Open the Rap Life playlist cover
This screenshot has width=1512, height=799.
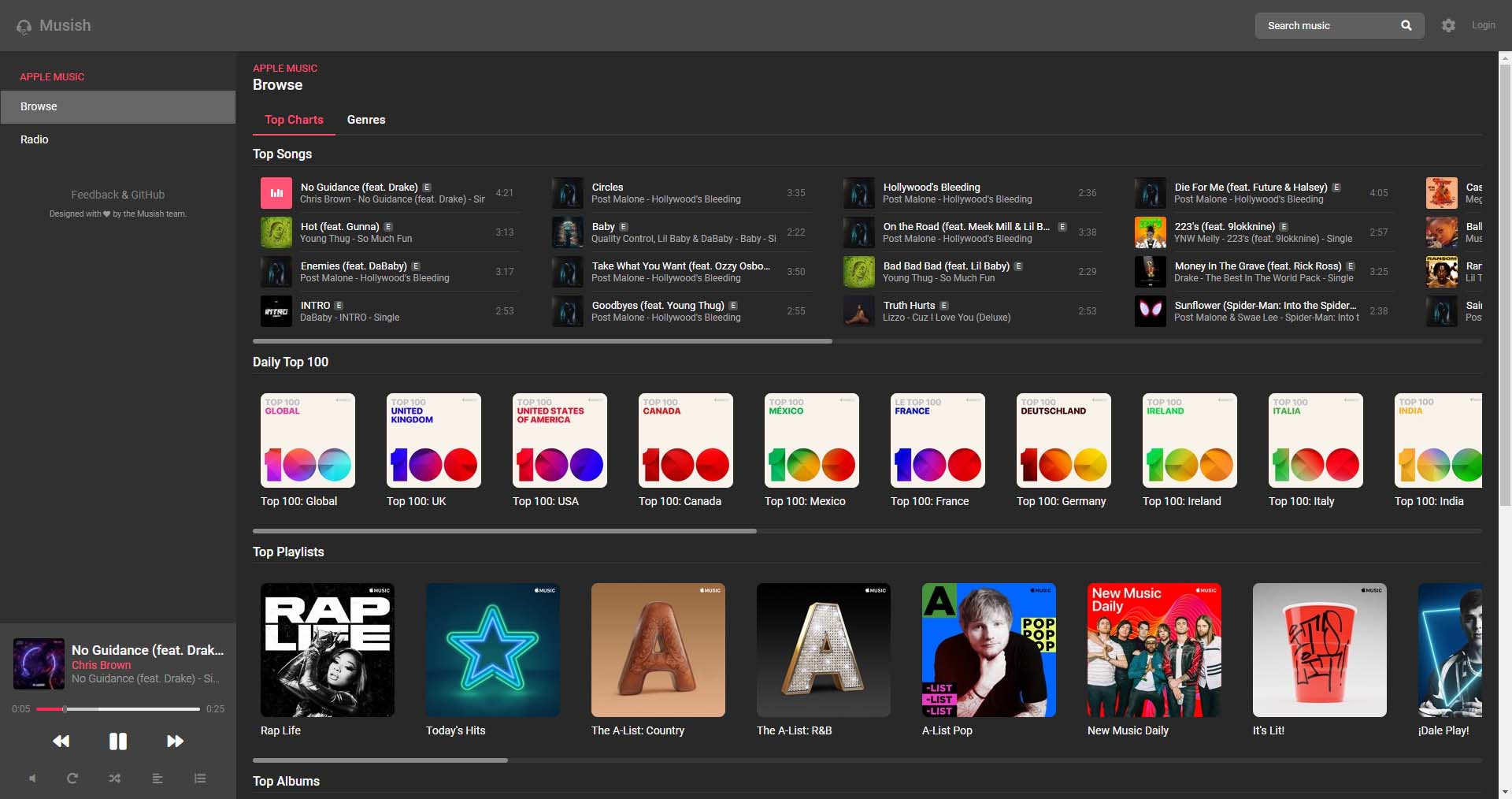pos(328,650)
